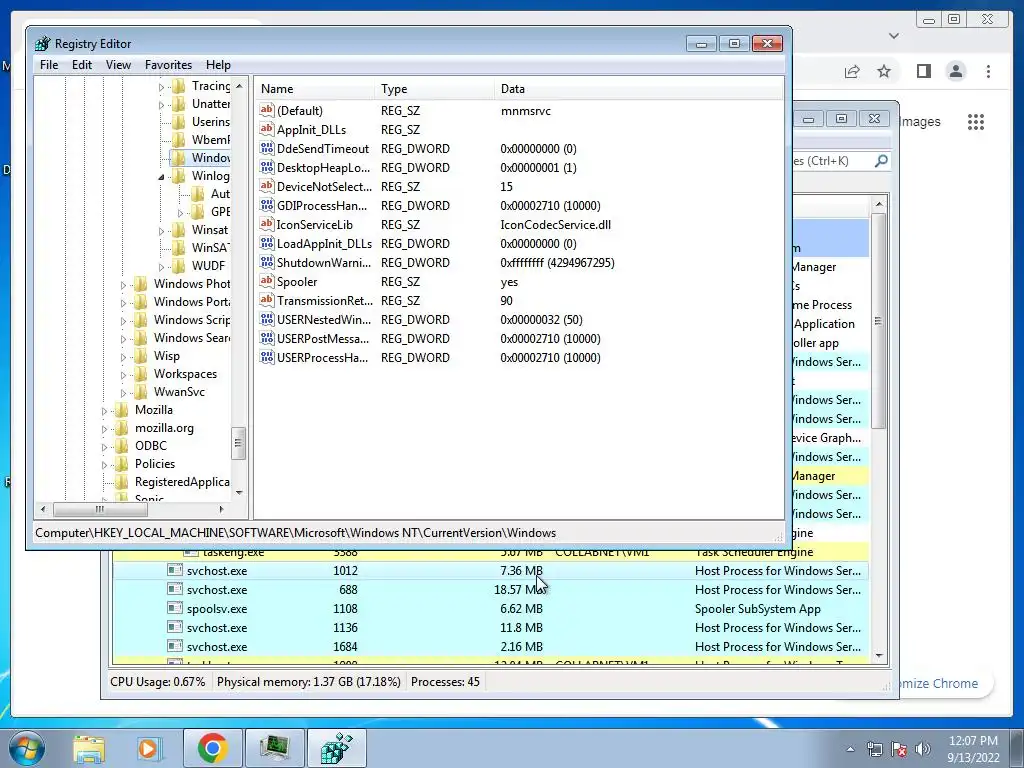Open the View menu in Registry Editor
Image resolution: width=1024 pixels, height=768 pixels.
(x=118, y=65)
